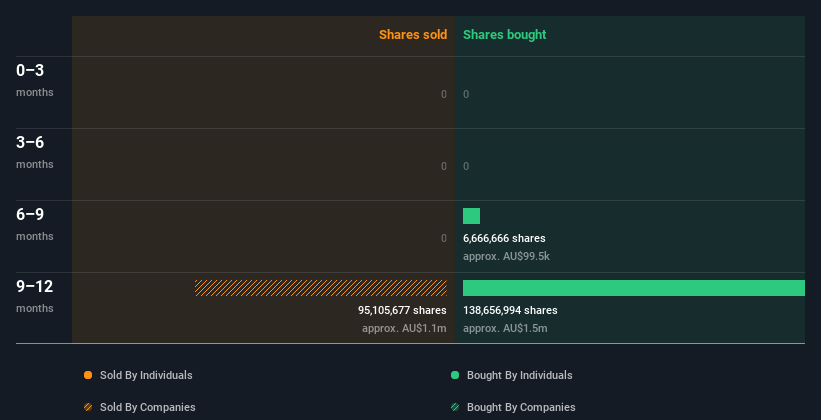821x420 pixels.
Task: Toggle the Bought By Companies legend label
Action: point(521,407)
